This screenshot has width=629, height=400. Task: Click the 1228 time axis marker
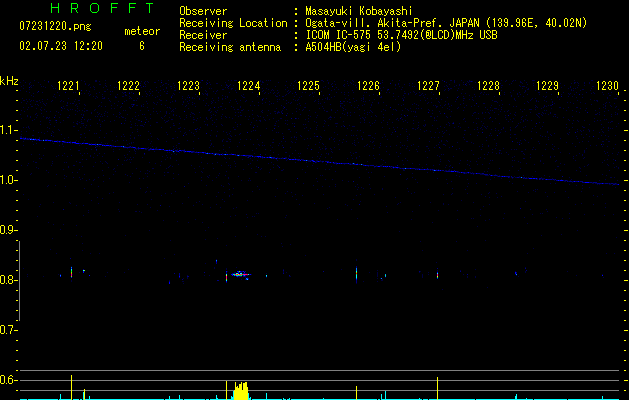(488, 86)
